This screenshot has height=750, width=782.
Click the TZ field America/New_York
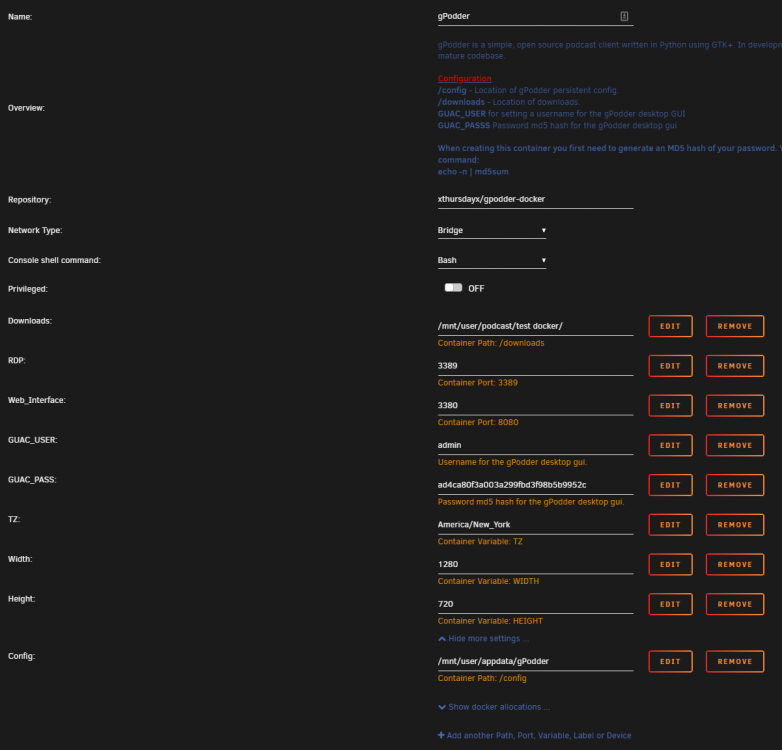tap(535, 525)
